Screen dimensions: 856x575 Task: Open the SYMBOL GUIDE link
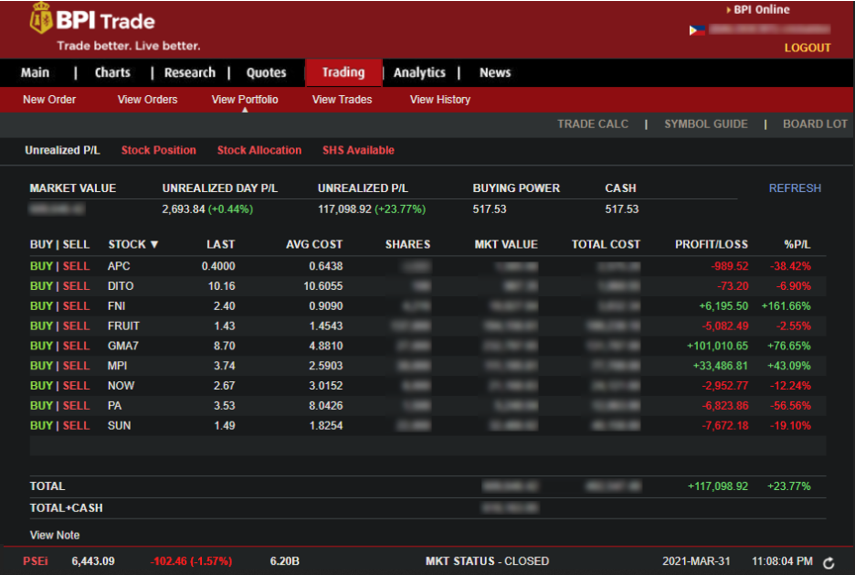click(705, 124)
